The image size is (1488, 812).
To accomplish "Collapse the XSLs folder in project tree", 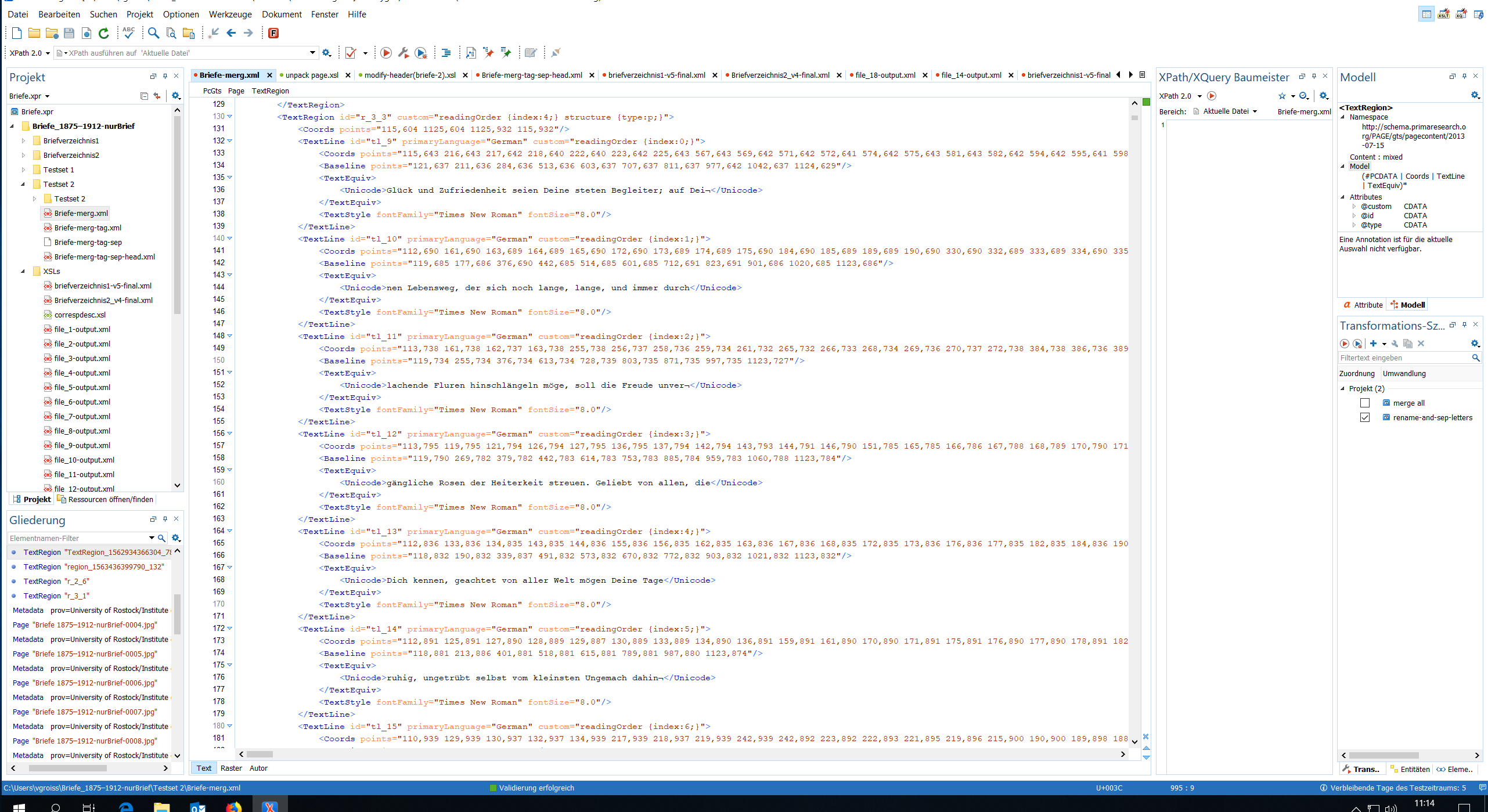I will pos(23,271).
